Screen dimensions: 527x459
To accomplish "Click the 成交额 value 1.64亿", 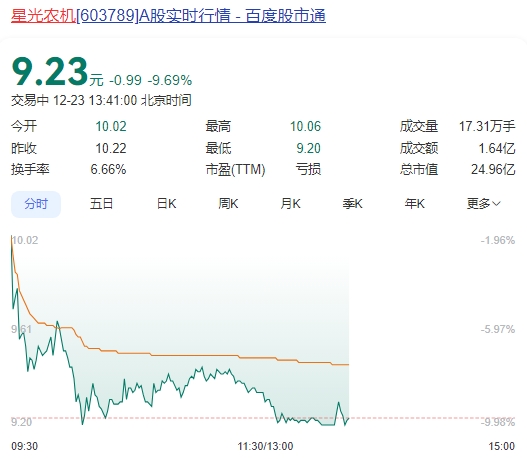I will (x=497, y=148).
